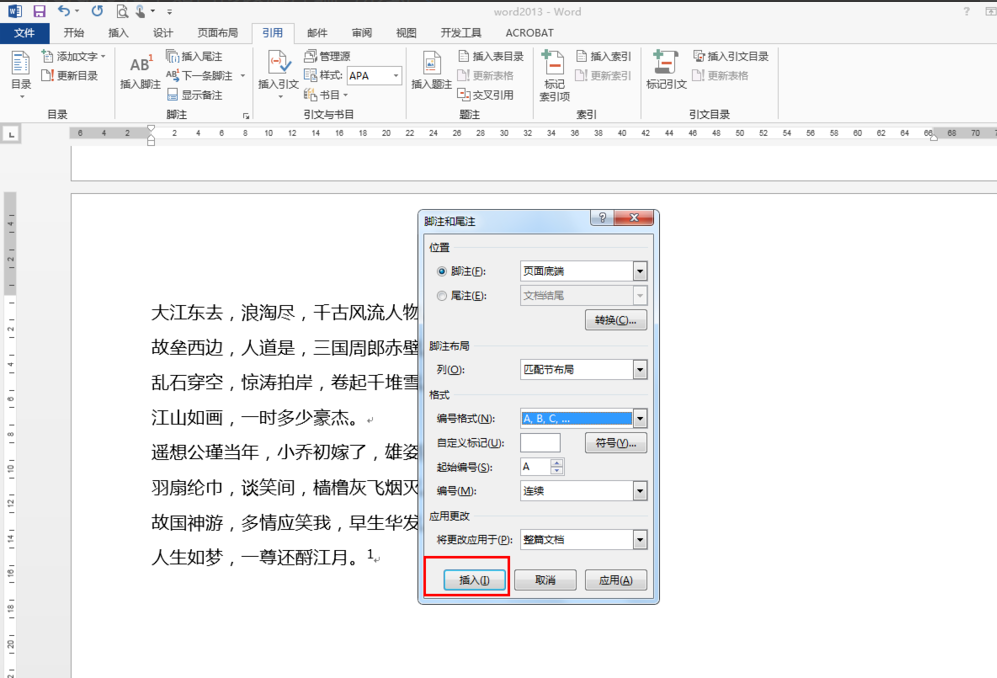Click the 应用(A) apply button
Screen dimensions: 997x678
pos(615,580)
